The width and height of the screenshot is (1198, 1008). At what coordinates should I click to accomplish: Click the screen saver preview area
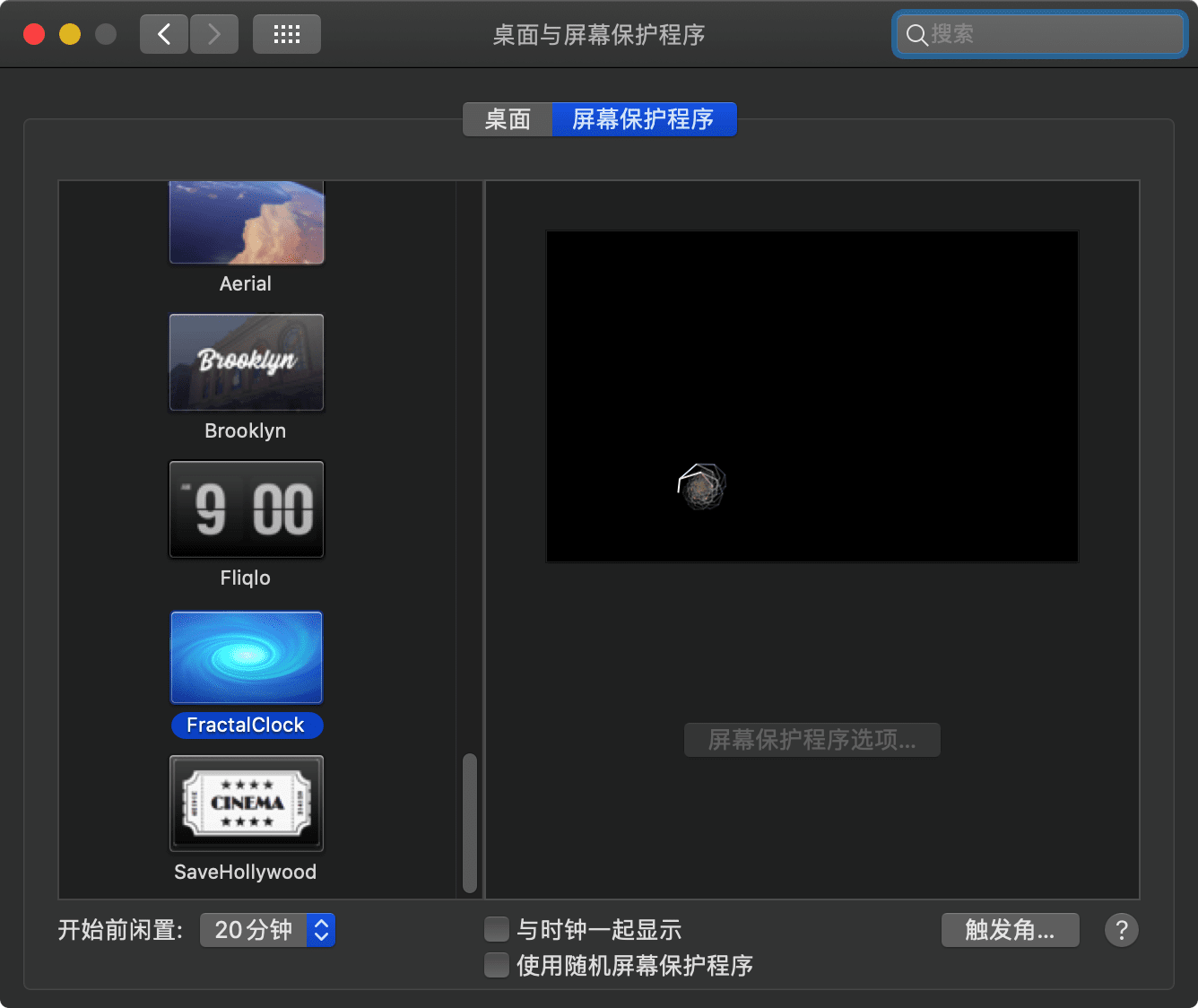coord(812,396)
